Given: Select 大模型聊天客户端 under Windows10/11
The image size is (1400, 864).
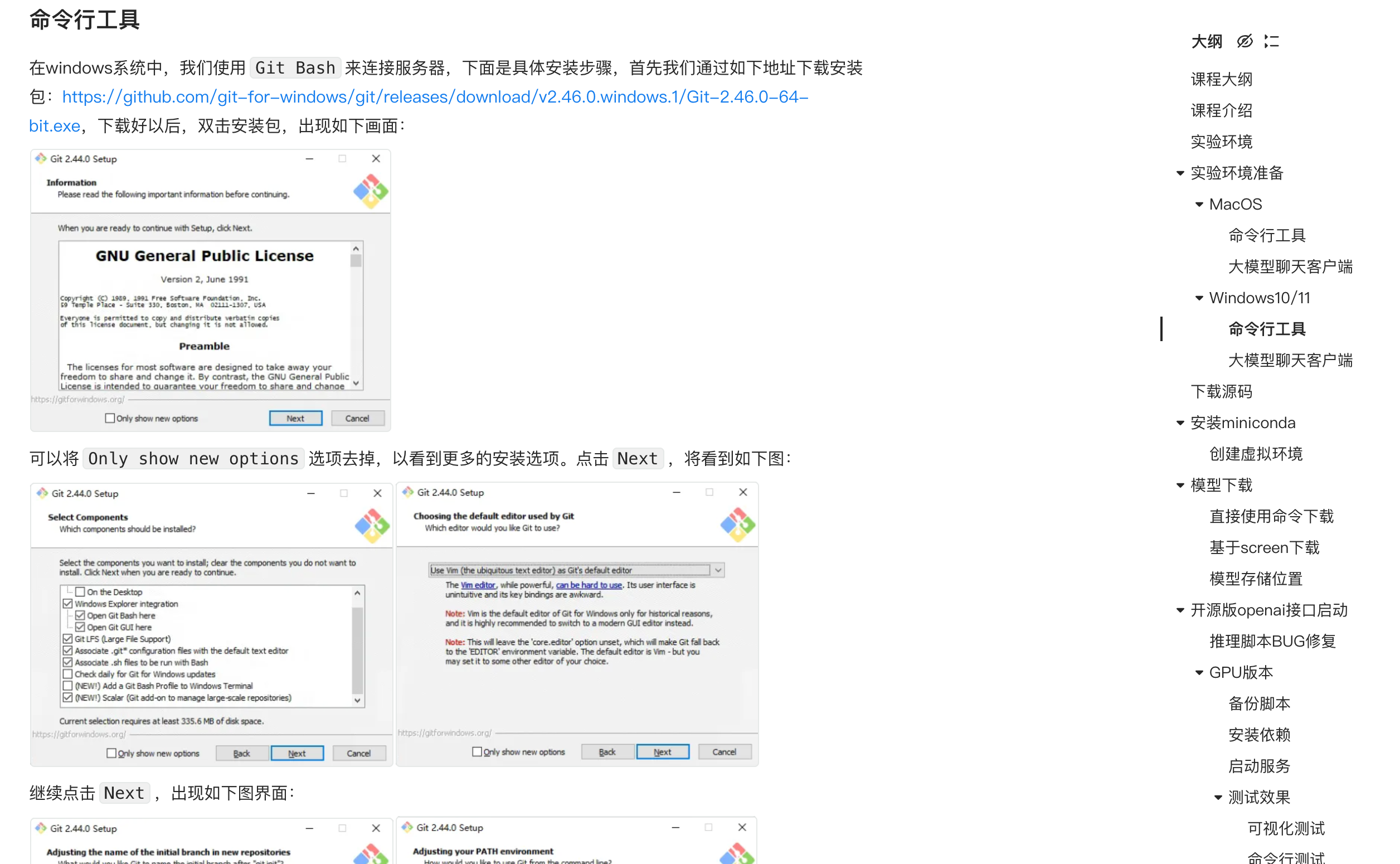Looking at the screenshot, I should click(1290, 361).
